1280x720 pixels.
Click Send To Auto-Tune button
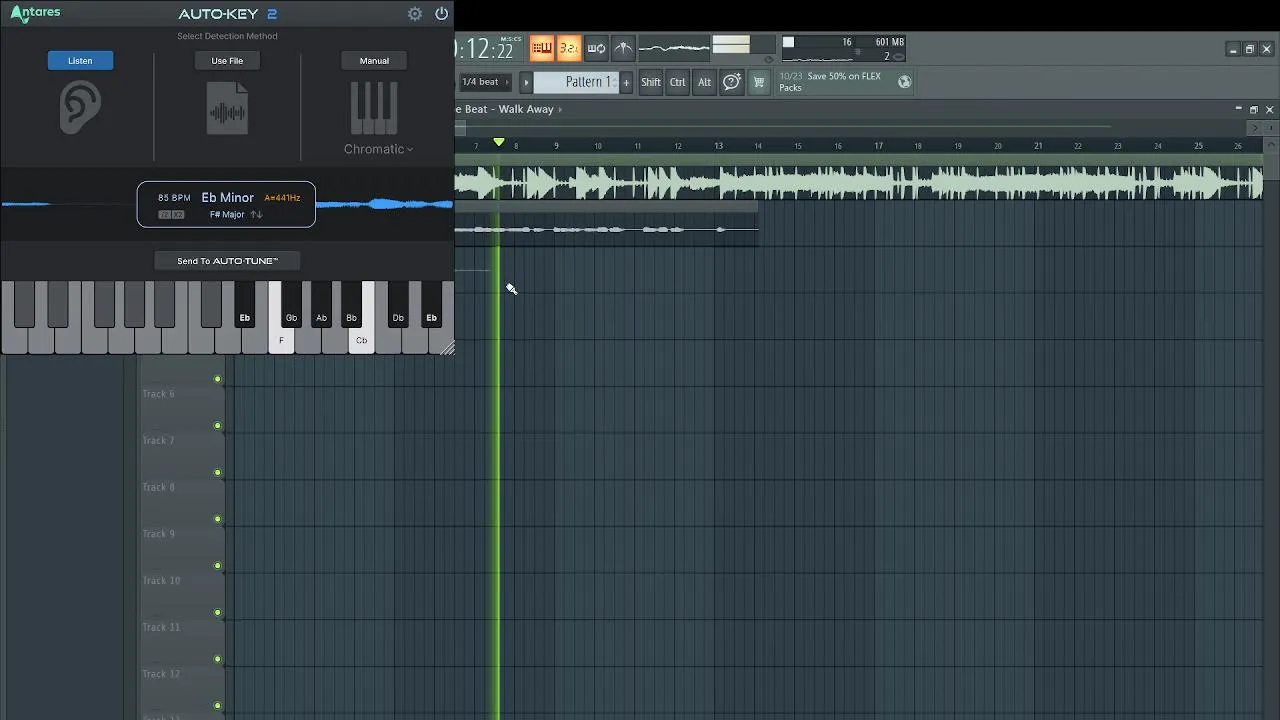click(x=227, y=261)
